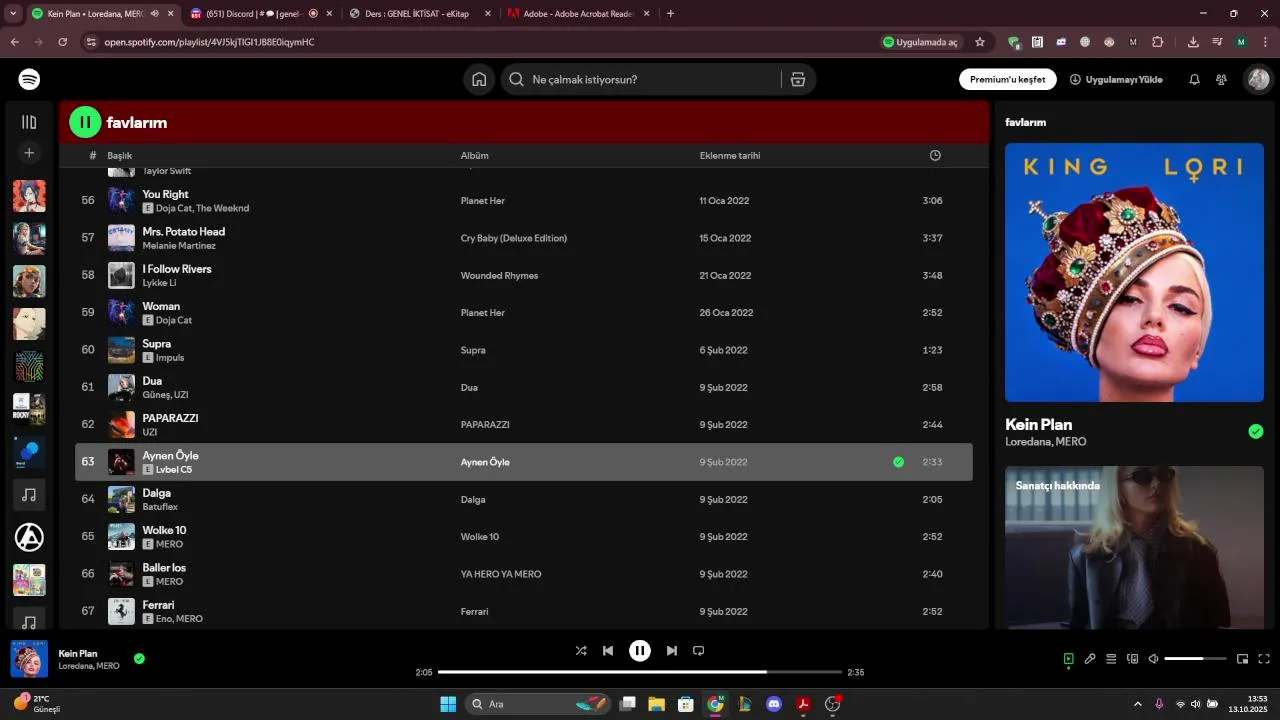Viewport: 1280px width, 720px height.
Task: Open Loredana artist link in Now Playing panel
Action: [x=1028, y=442]
